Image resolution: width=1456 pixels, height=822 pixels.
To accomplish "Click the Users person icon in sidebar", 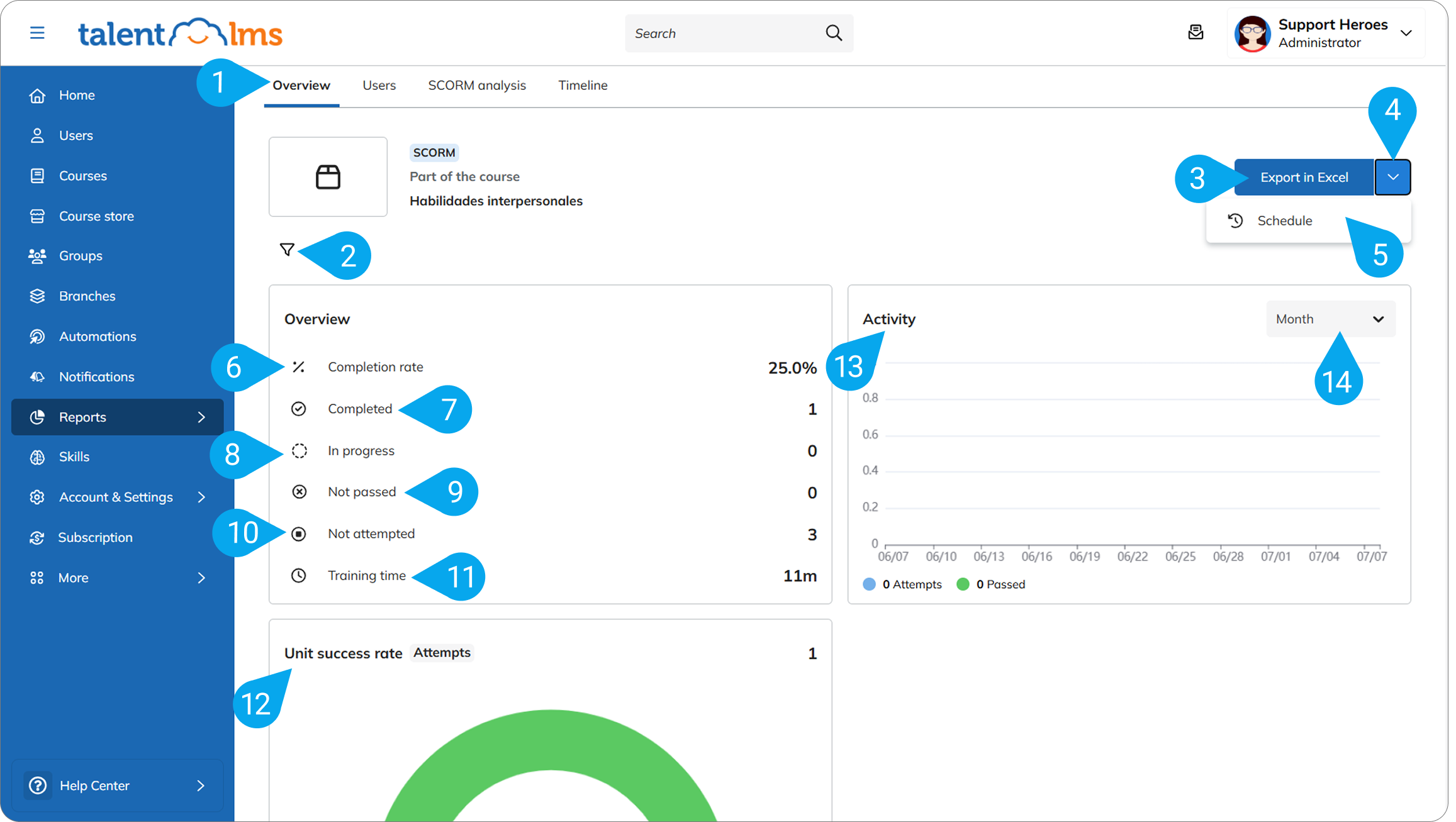I will pyautogui.click(x=37, y=135).
